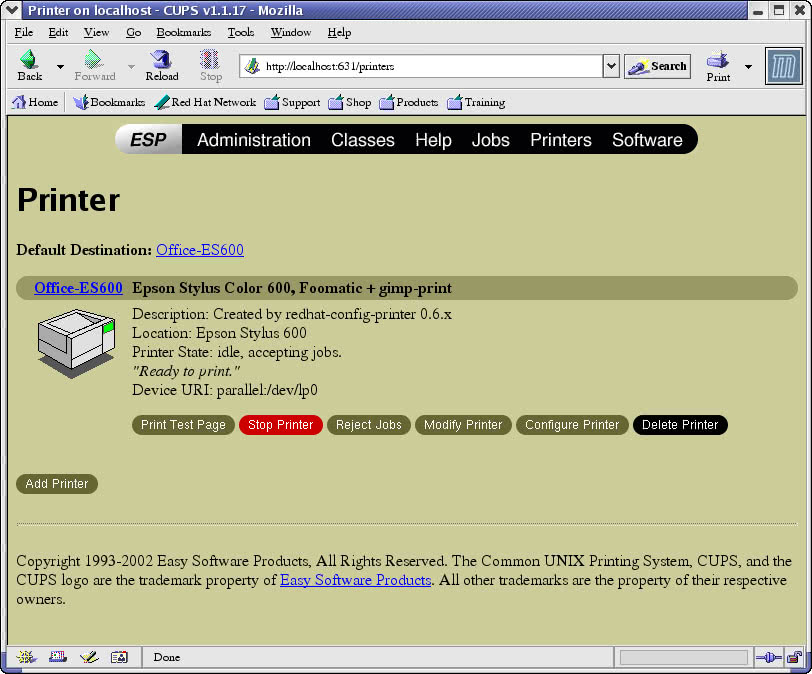
Task: Click Print Test Page button
Action: pos(183,425)
